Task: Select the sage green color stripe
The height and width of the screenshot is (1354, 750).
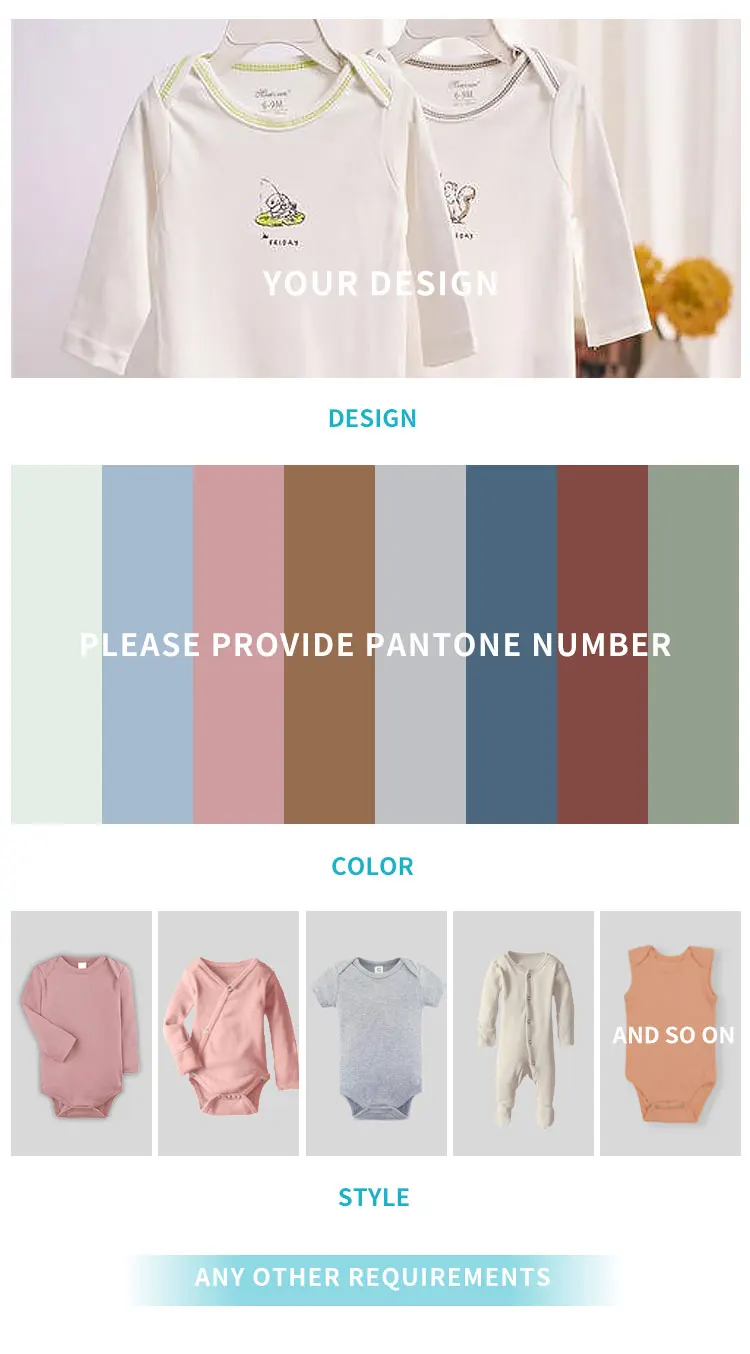Action: click(x=693, y=644)
